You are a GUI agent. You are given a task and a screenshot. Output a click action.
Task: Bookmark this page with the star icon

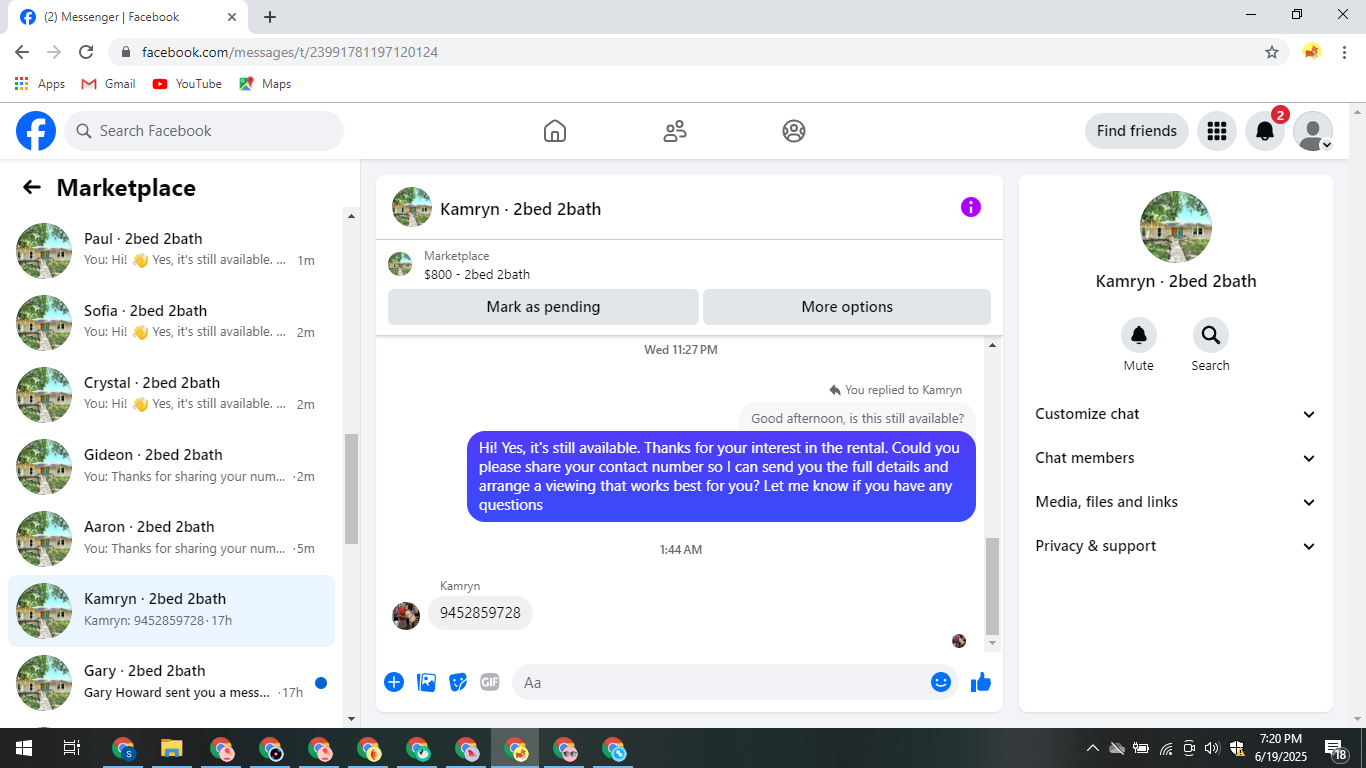pyautogui.click(x=1272, y=52)
